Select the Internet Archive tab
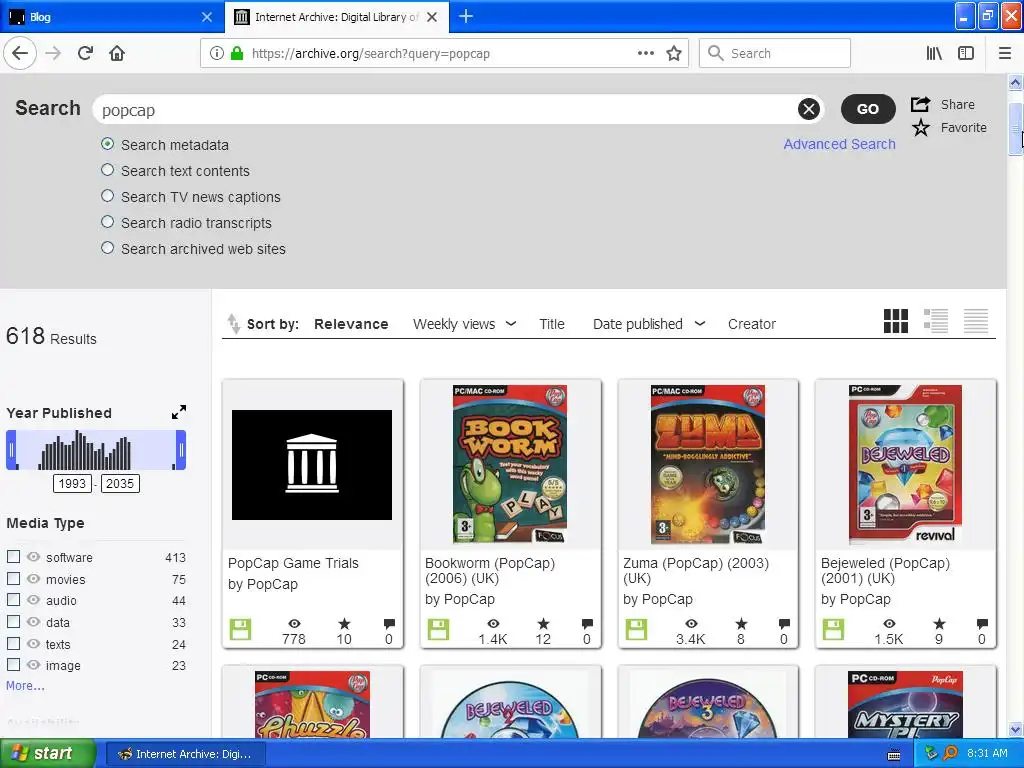The width and height of the screenshot is (1024, 768). coord(337,16)
